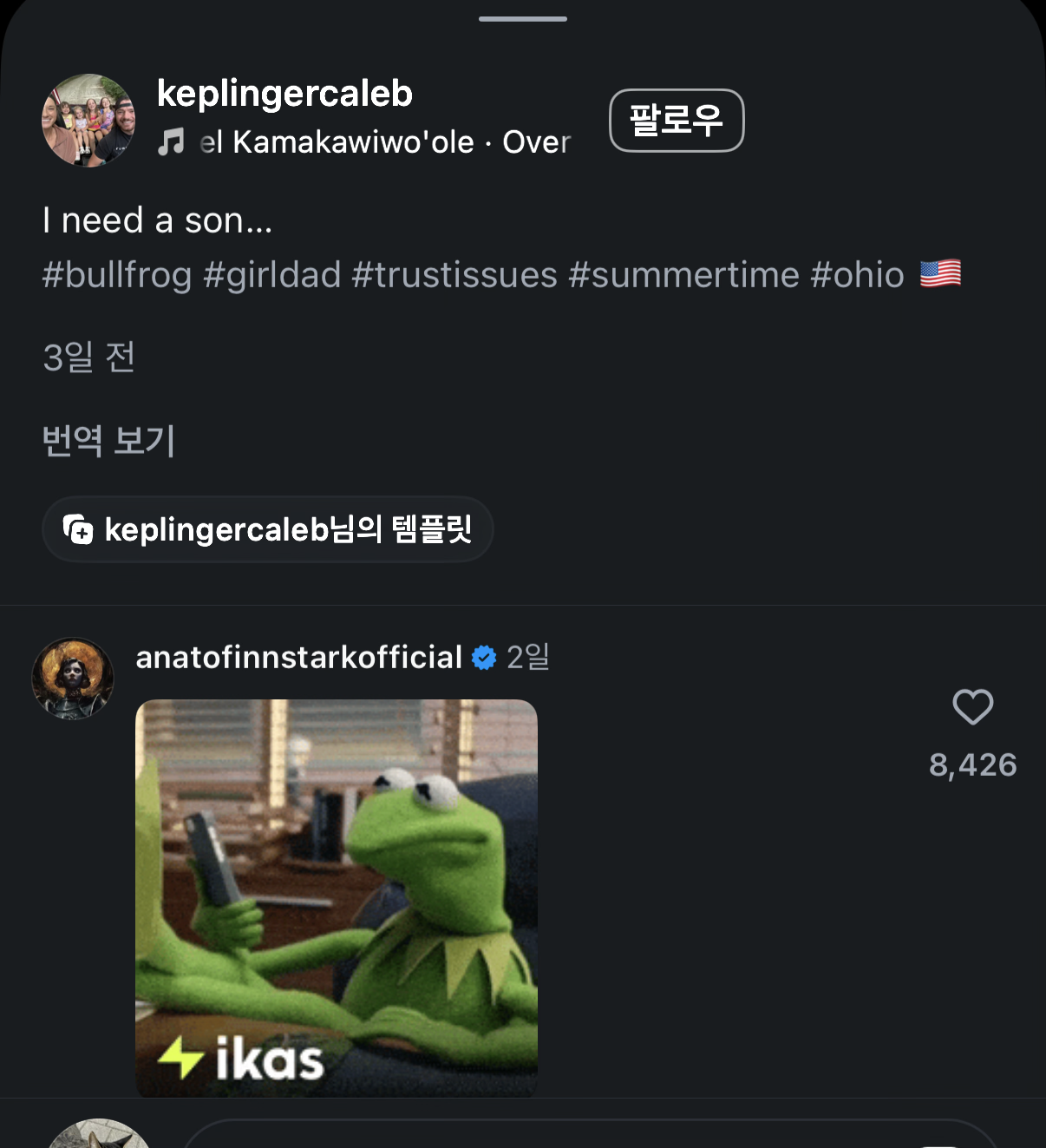This screenshot has height=1148, width=1046.
Task: Tap the #summertime hashtag
Action: click(683, 275)
